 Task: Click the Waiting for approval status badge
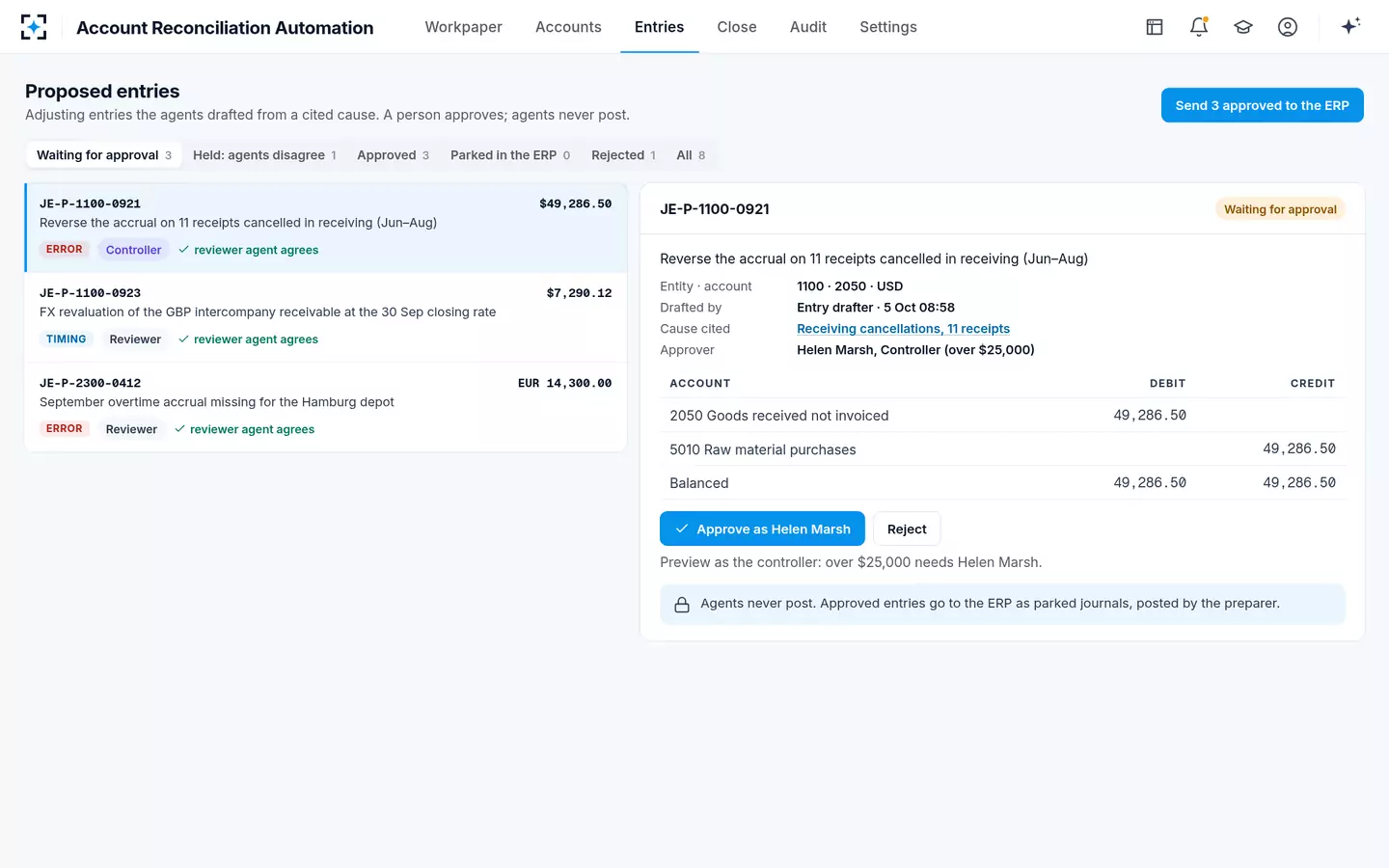click(1280, 209)
